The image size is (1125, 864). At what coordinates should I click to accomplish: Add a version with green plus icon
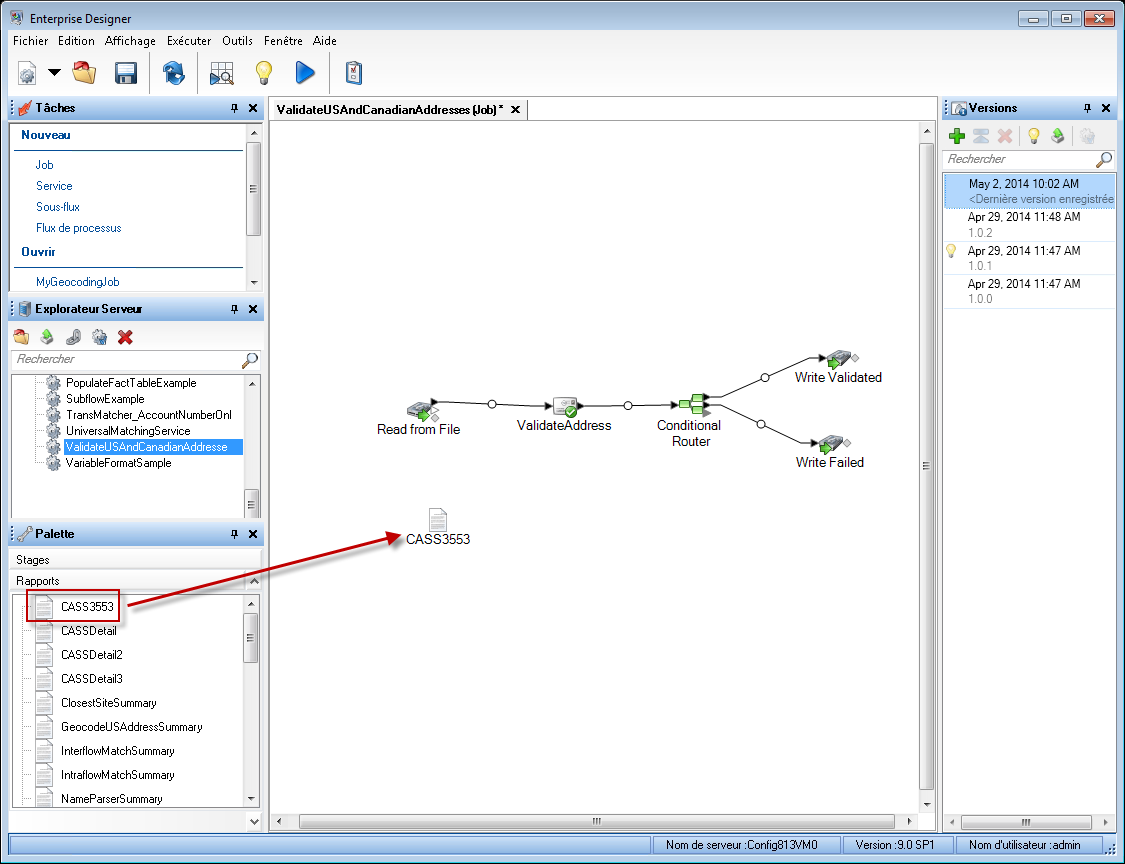point(957,136)
